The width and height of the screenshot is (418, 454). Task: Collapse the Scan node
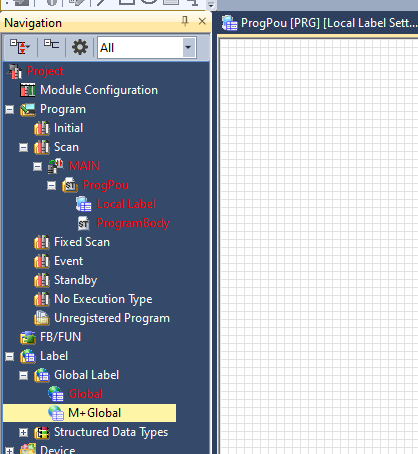pos(23,147)
